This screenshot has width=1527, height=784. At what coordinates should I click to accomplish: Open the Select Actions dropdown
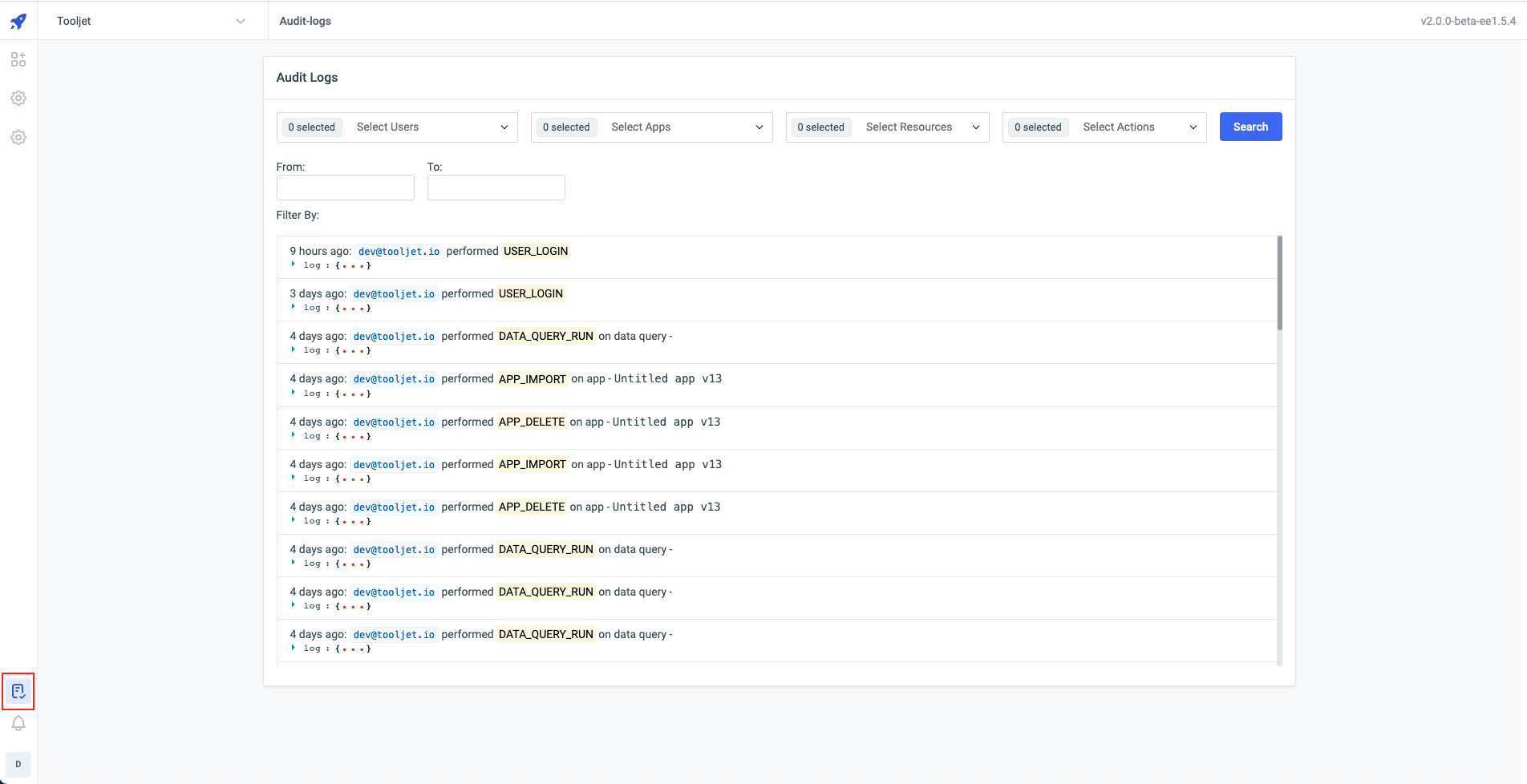[x=1104, y=127]
